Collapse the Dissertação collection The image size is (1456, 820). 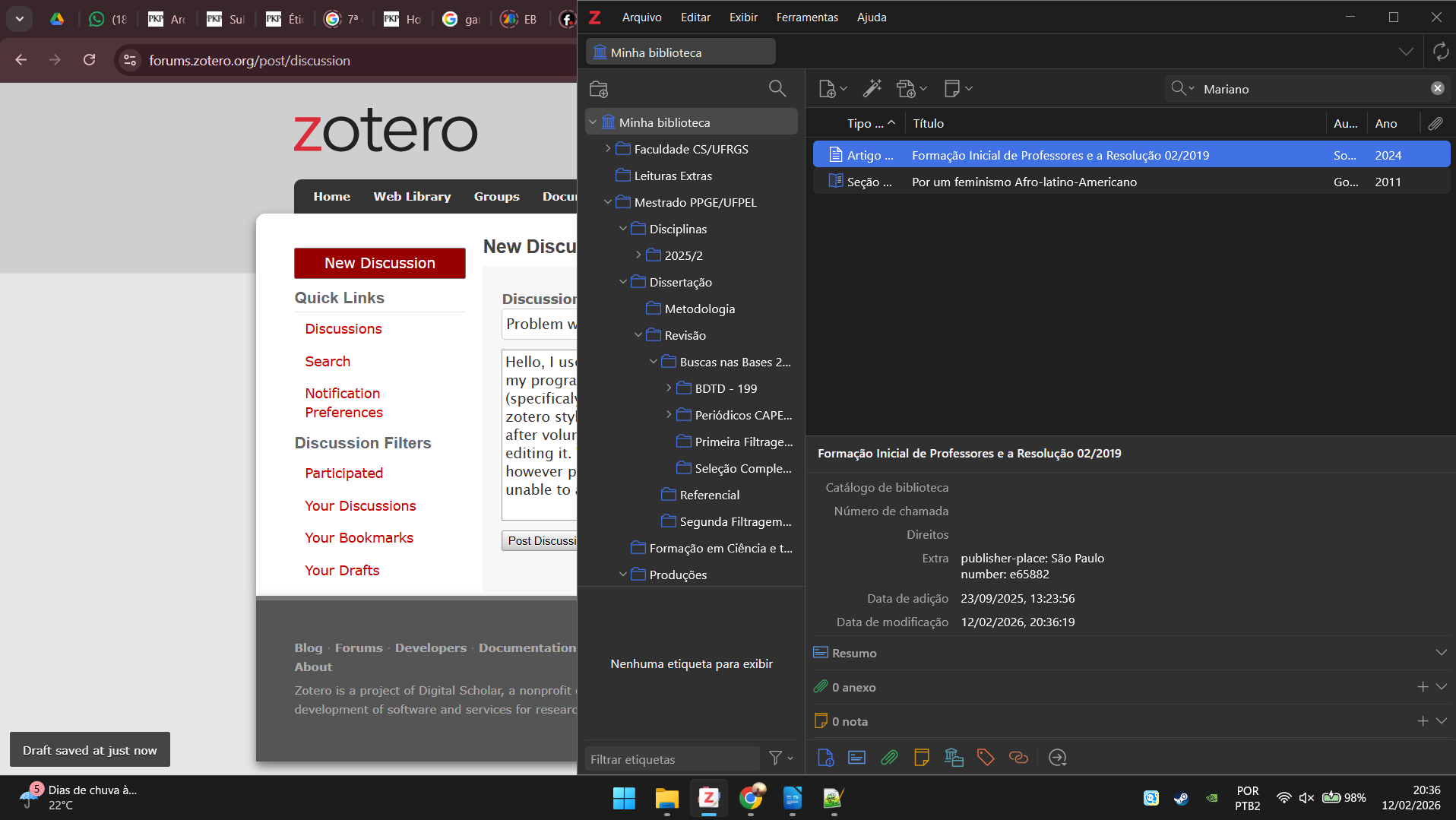[623, 282]
